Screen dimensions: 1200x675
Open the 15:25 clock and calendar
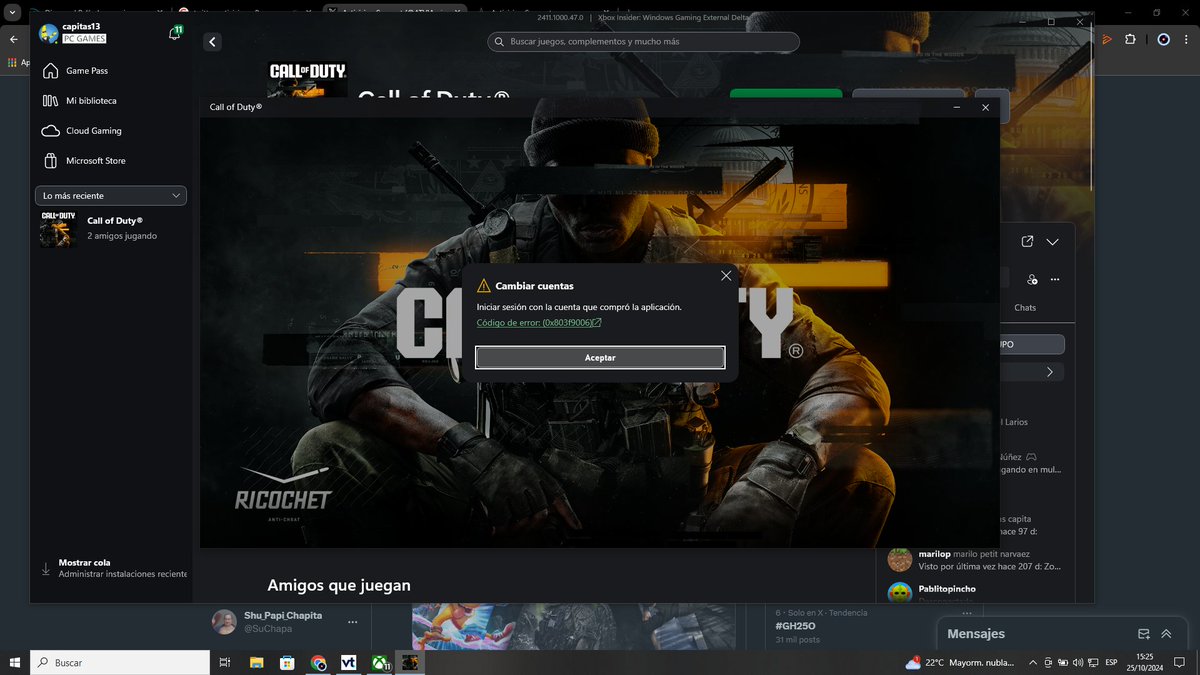pos(1145,662)
